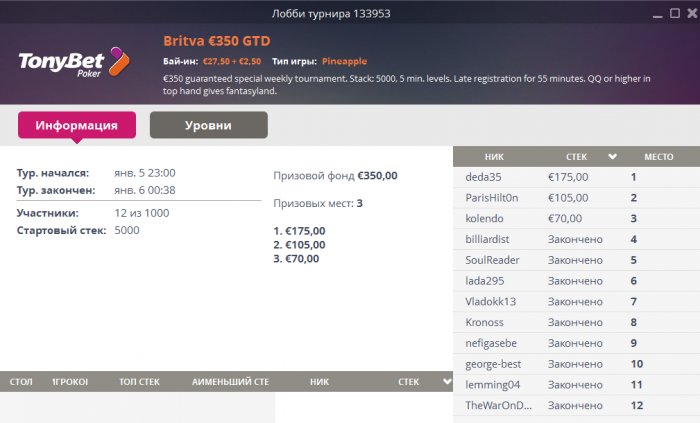This screenshot has width=700, height=423.
Task: Minimize the tournament lobby window
Action: tap(657, 16)
